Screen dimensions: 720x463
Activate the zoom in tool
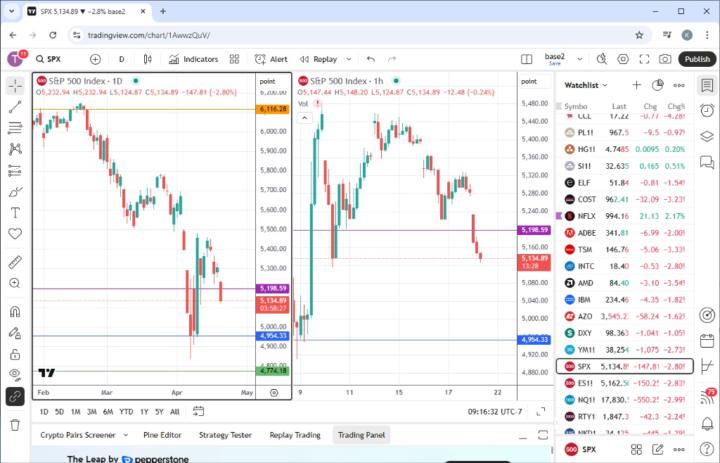point(15,283)
